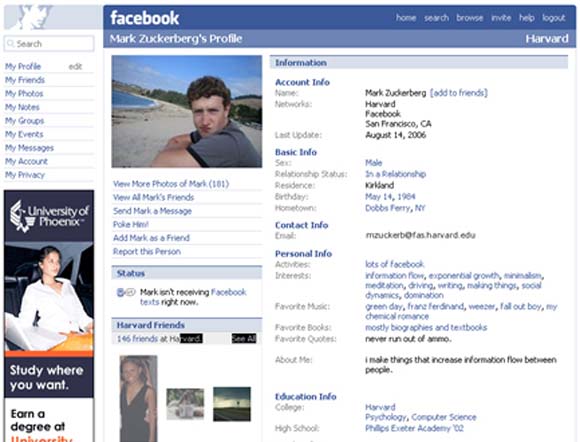Click [add to friends] beside the name
Image resolution: width=580 pixels, height=442 pixels.
459,93
